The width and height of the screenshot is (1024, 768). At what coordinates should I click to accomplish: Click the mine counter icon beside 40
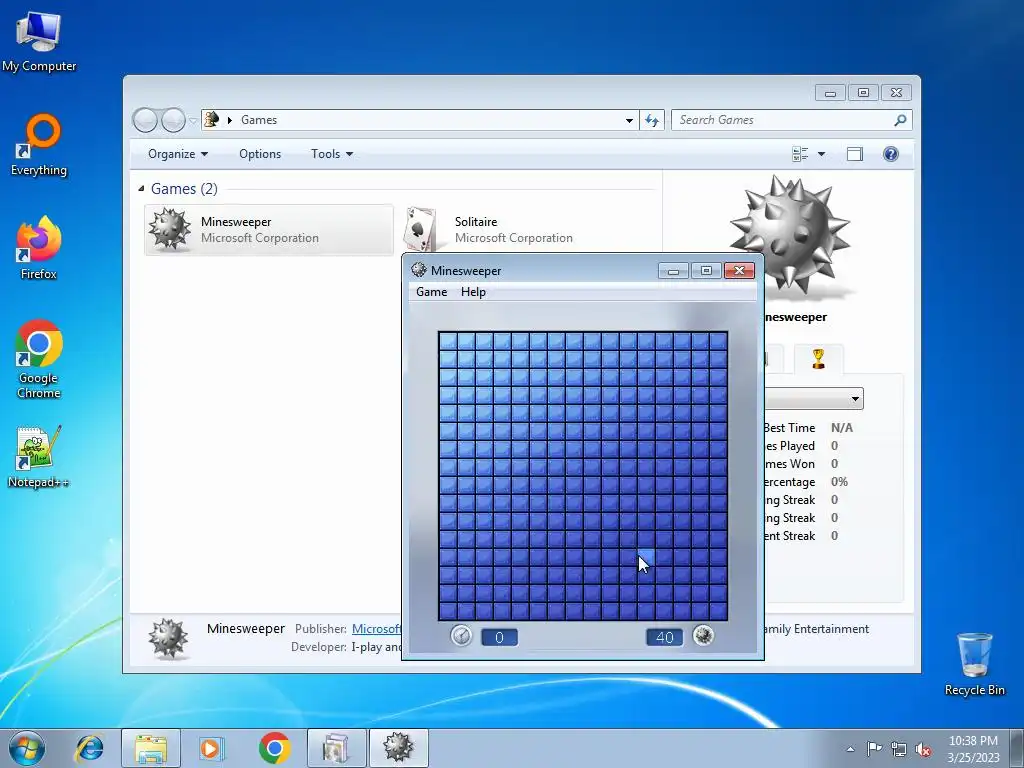tap(703, 635)
